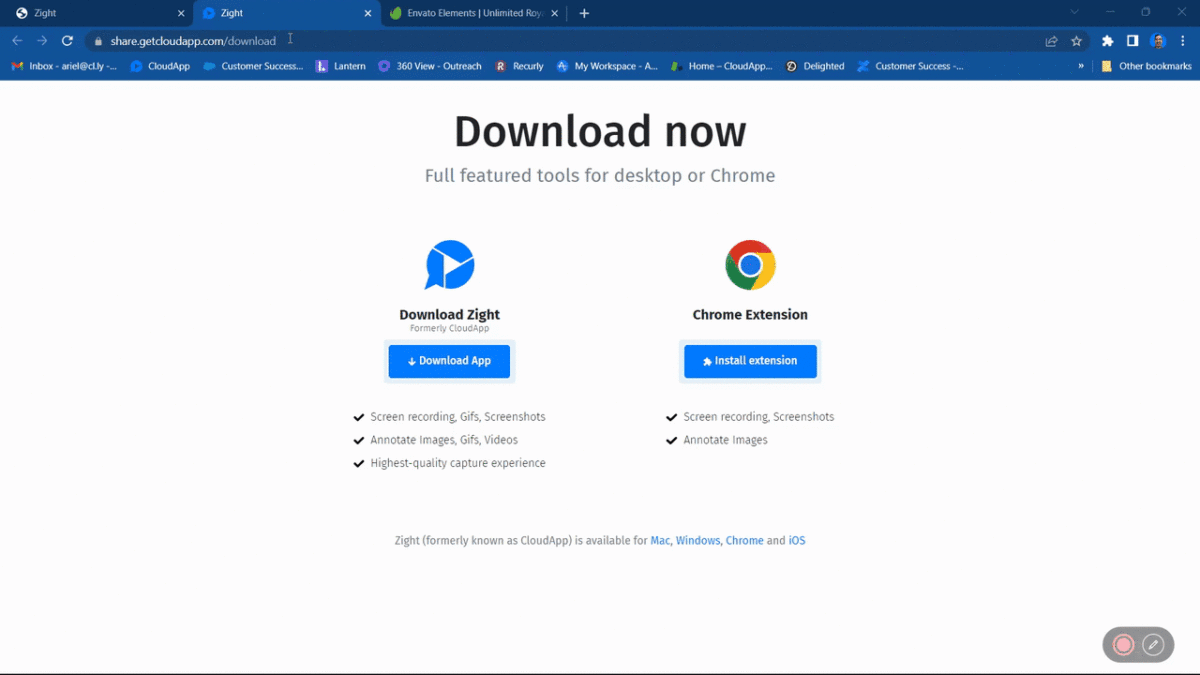Open the Chrome profile avatar
The height and width of the screenshot is (675, 1200).
[1158, 41]
